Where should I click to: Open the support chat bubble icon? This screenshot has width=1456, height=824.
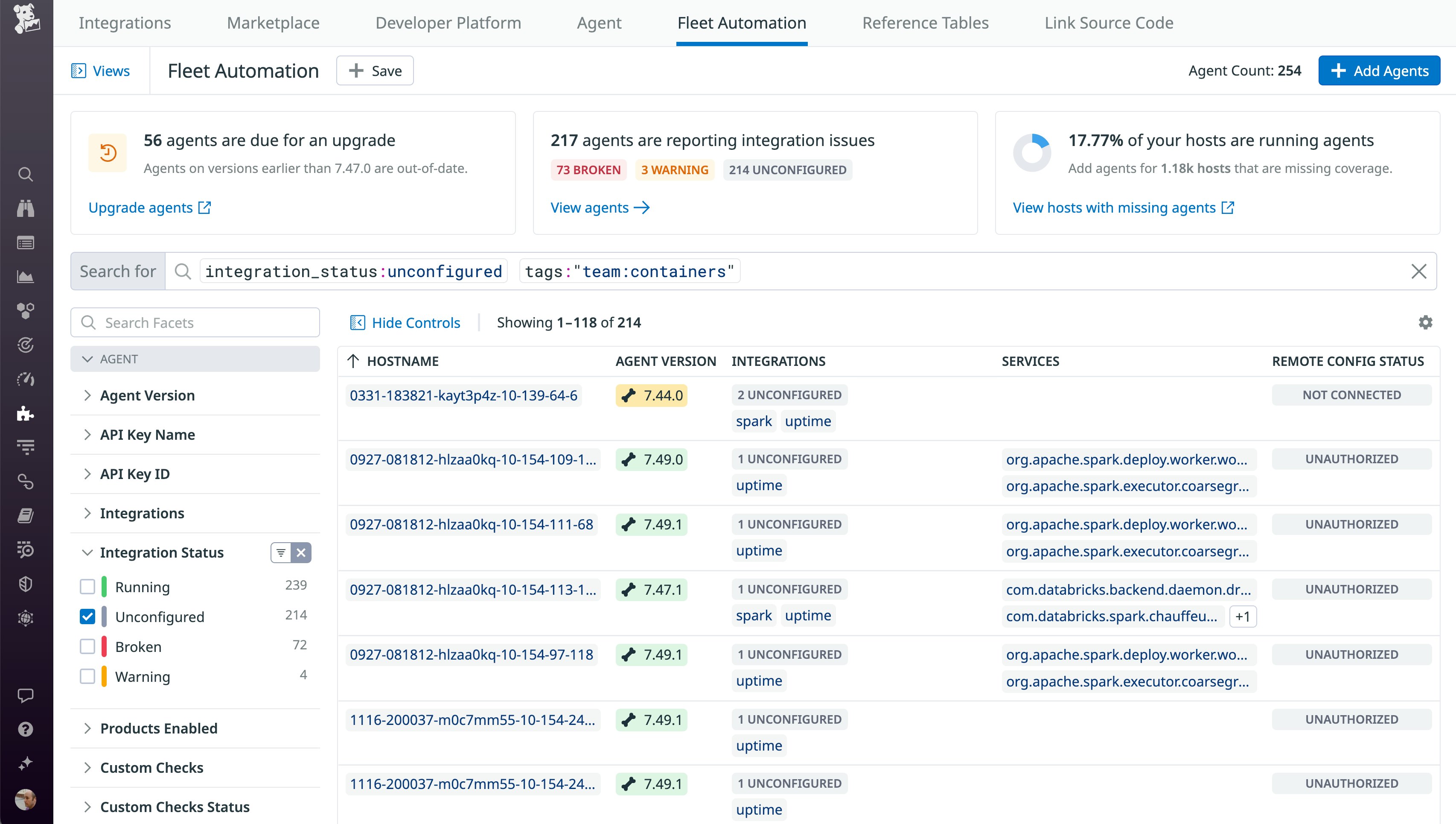(26, 695)
